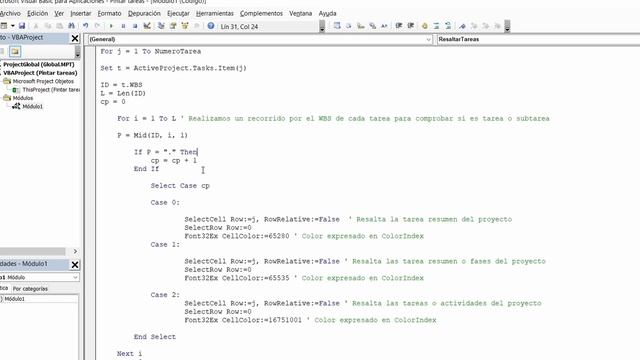Select ThisProject (Pintar tareas) item
Image resolution: width=640 pixels, height=360 pixels.
click(51, 90)
